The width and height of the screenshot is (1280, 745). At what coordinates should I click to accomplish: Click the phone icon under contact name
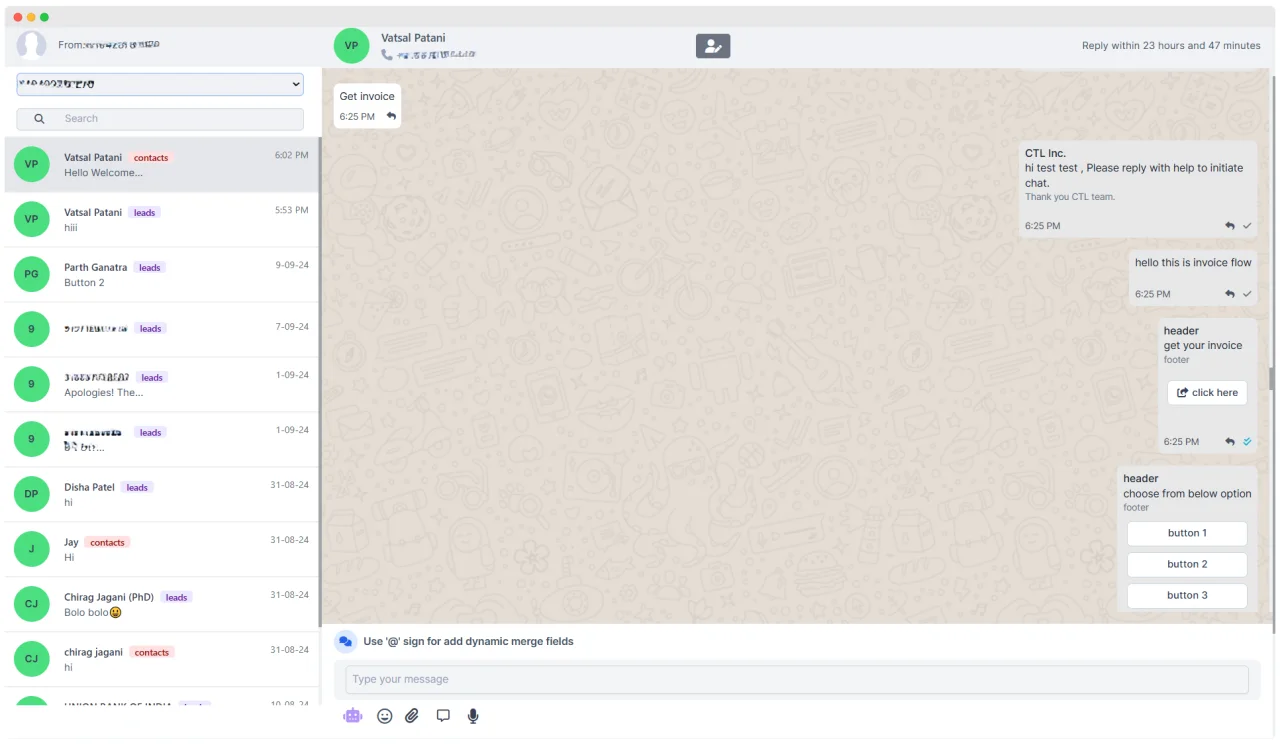click(387, 55)
